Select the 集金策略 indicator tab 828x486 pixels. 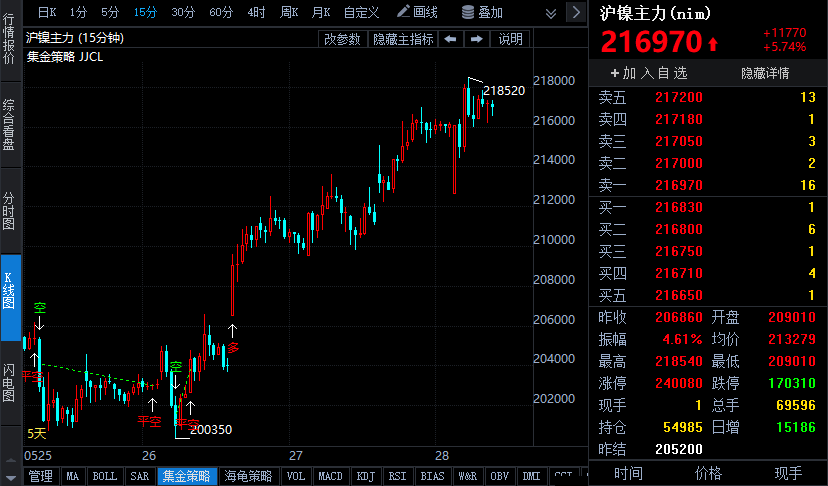[x=186, y=476]
